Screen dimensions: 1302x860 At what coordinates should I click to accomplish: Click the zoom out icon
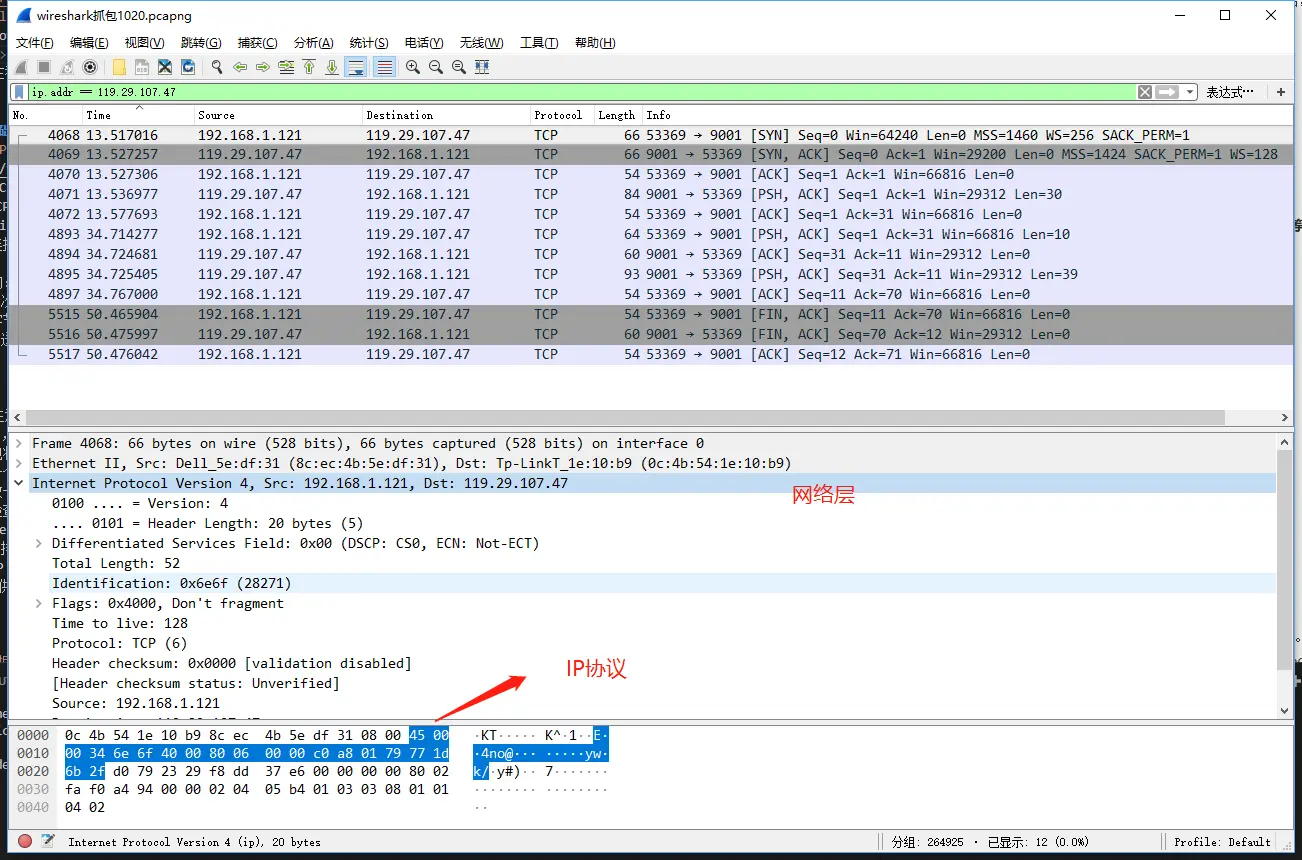point(436,67)
